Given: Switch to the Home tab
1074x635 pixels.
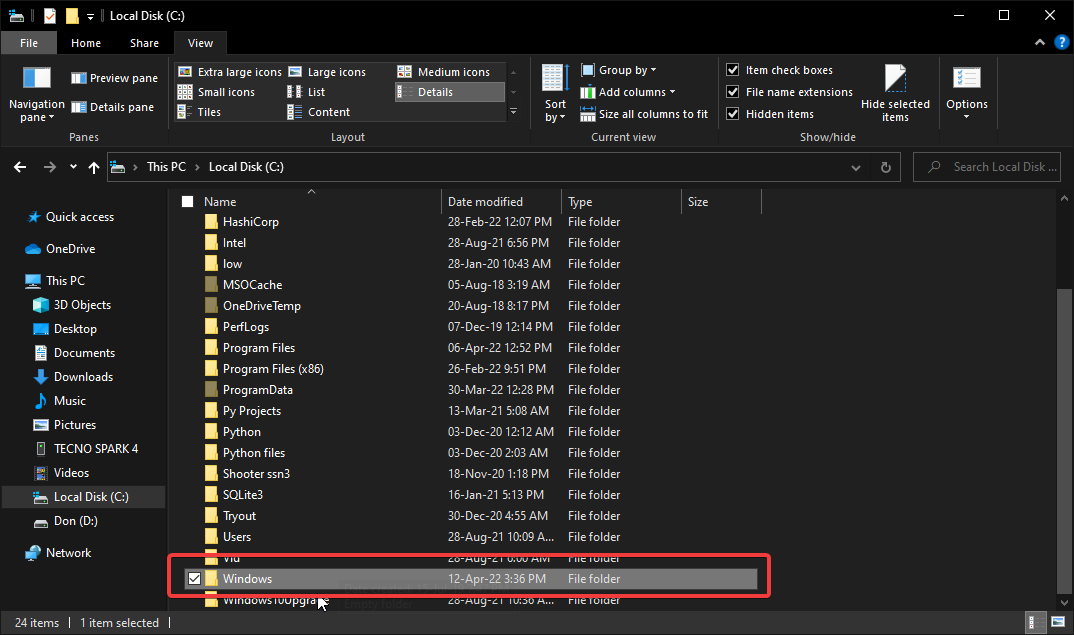Looking at the screenshot, I should point(86,43).
